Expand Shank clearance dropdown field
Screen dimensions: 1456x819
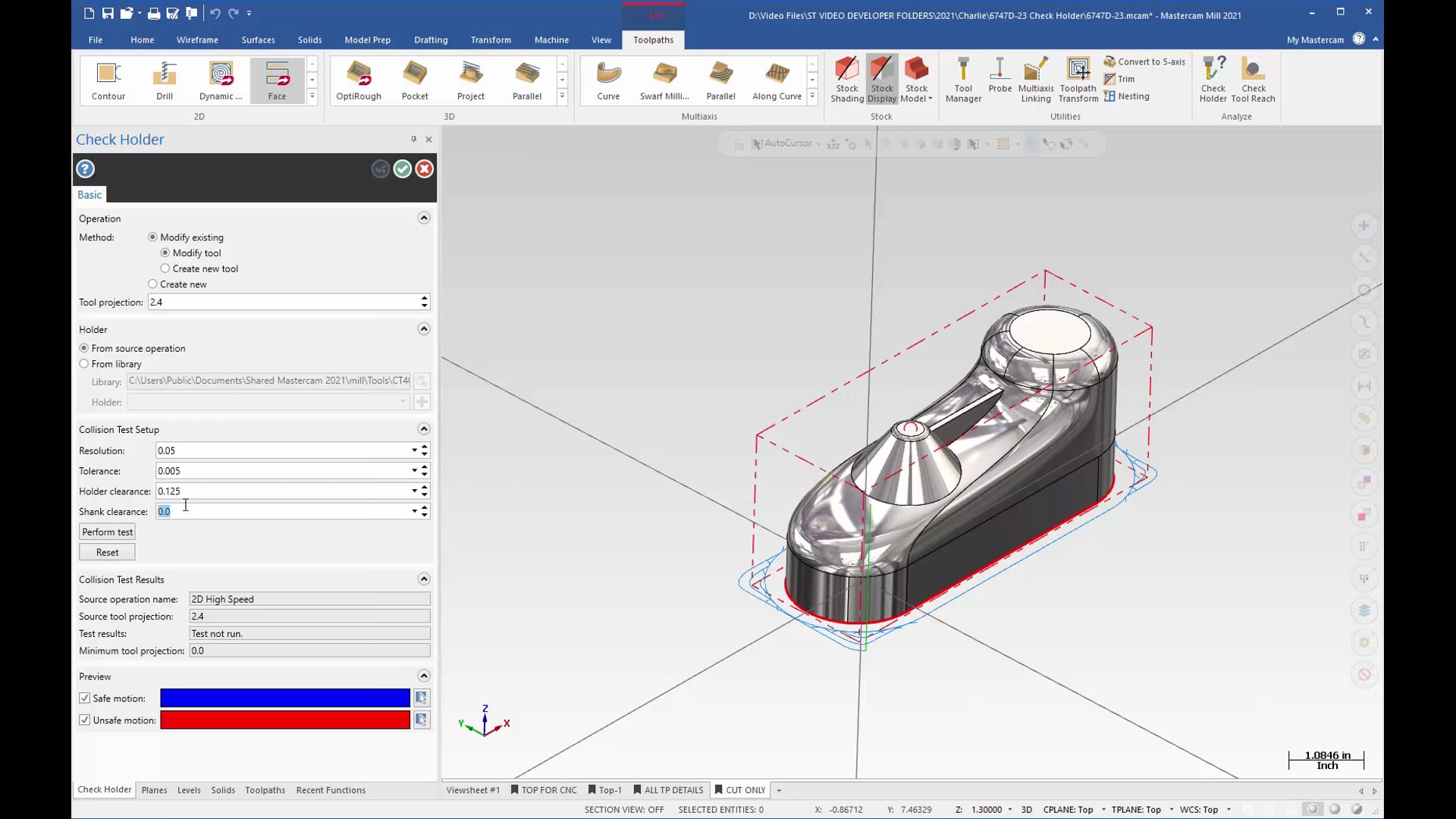[414, 511]
